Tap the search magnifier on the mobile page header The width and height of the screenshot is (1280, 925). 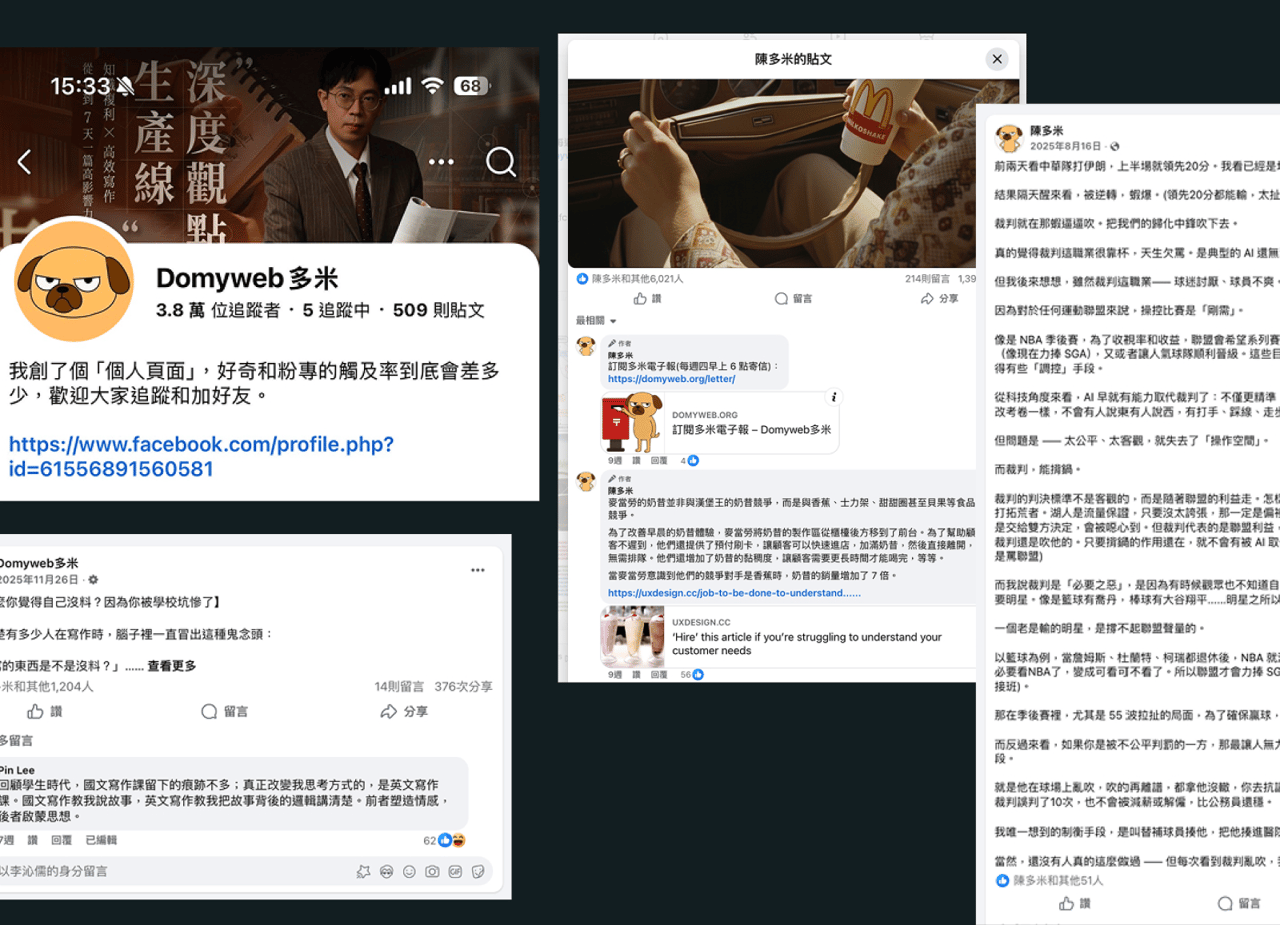point(500,161)
